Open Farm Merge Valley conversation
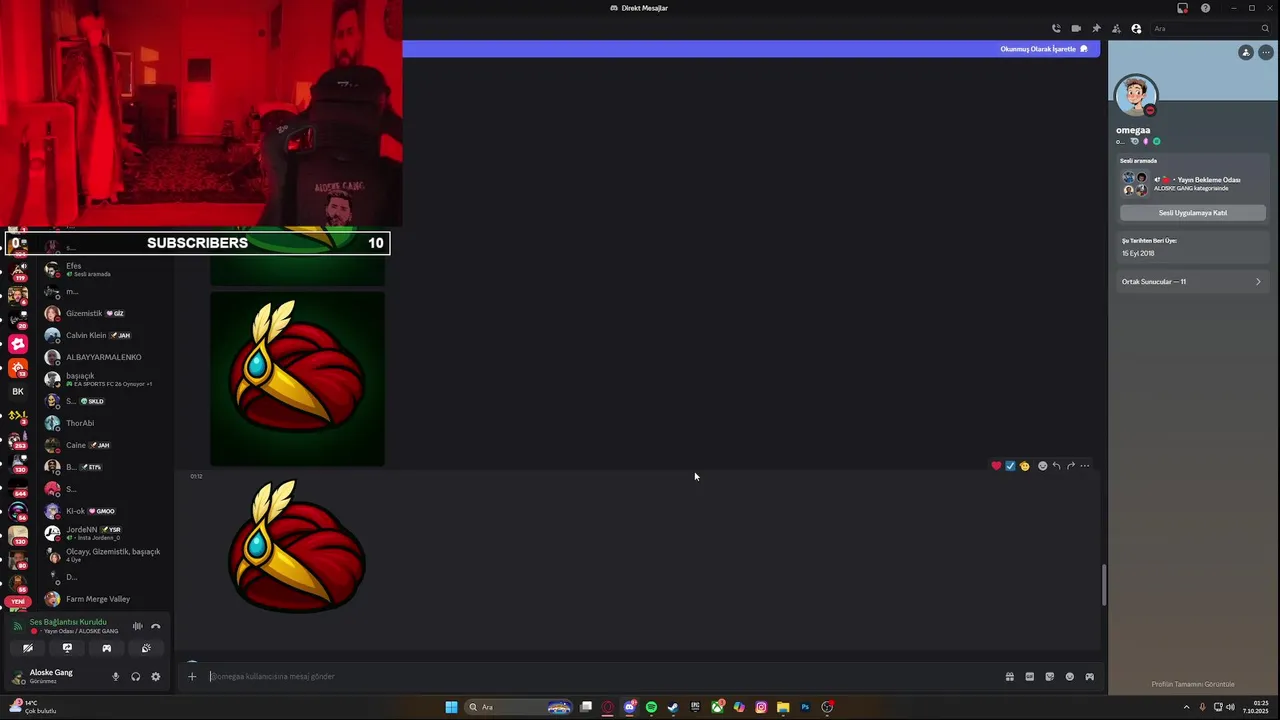Viewport: 1280px width, 720px height. 104,599
